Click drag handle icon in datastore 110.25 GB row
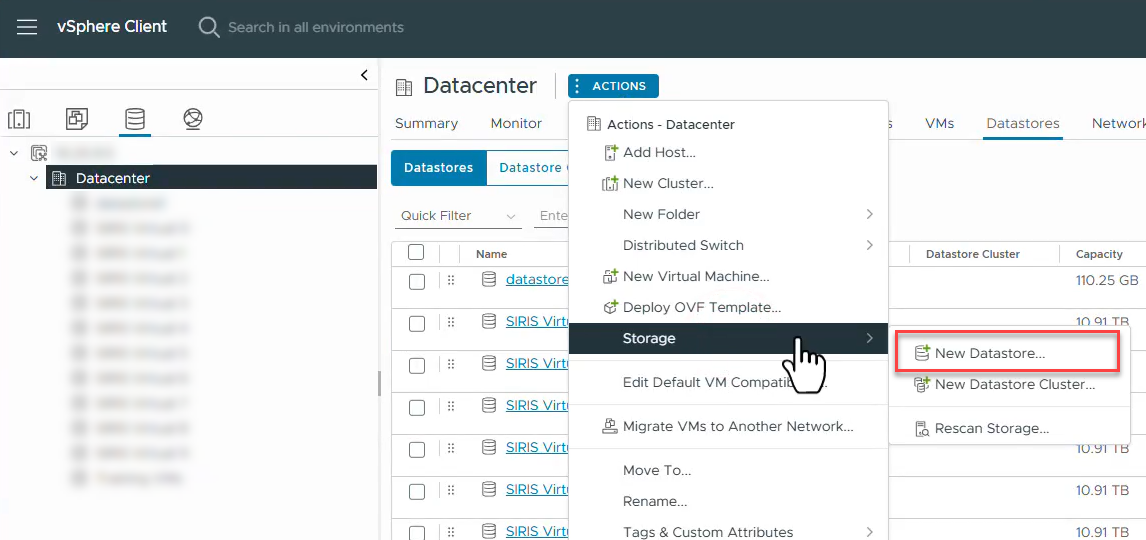The image size is (1146, 540). [x=451, y=280]
